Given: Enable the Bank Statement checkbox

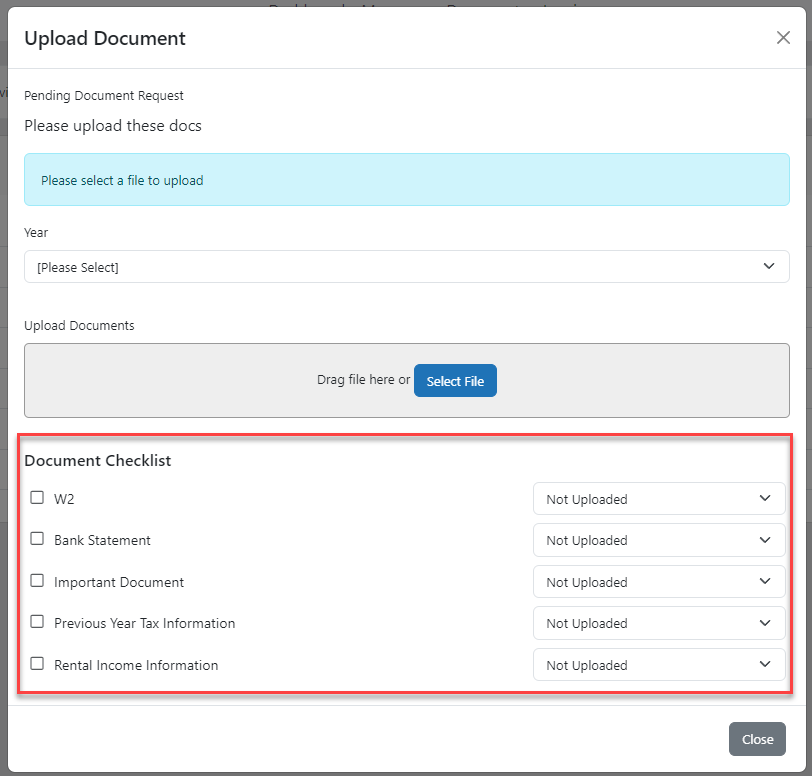Looking at the screenshot, I should (x=37, y=538).
